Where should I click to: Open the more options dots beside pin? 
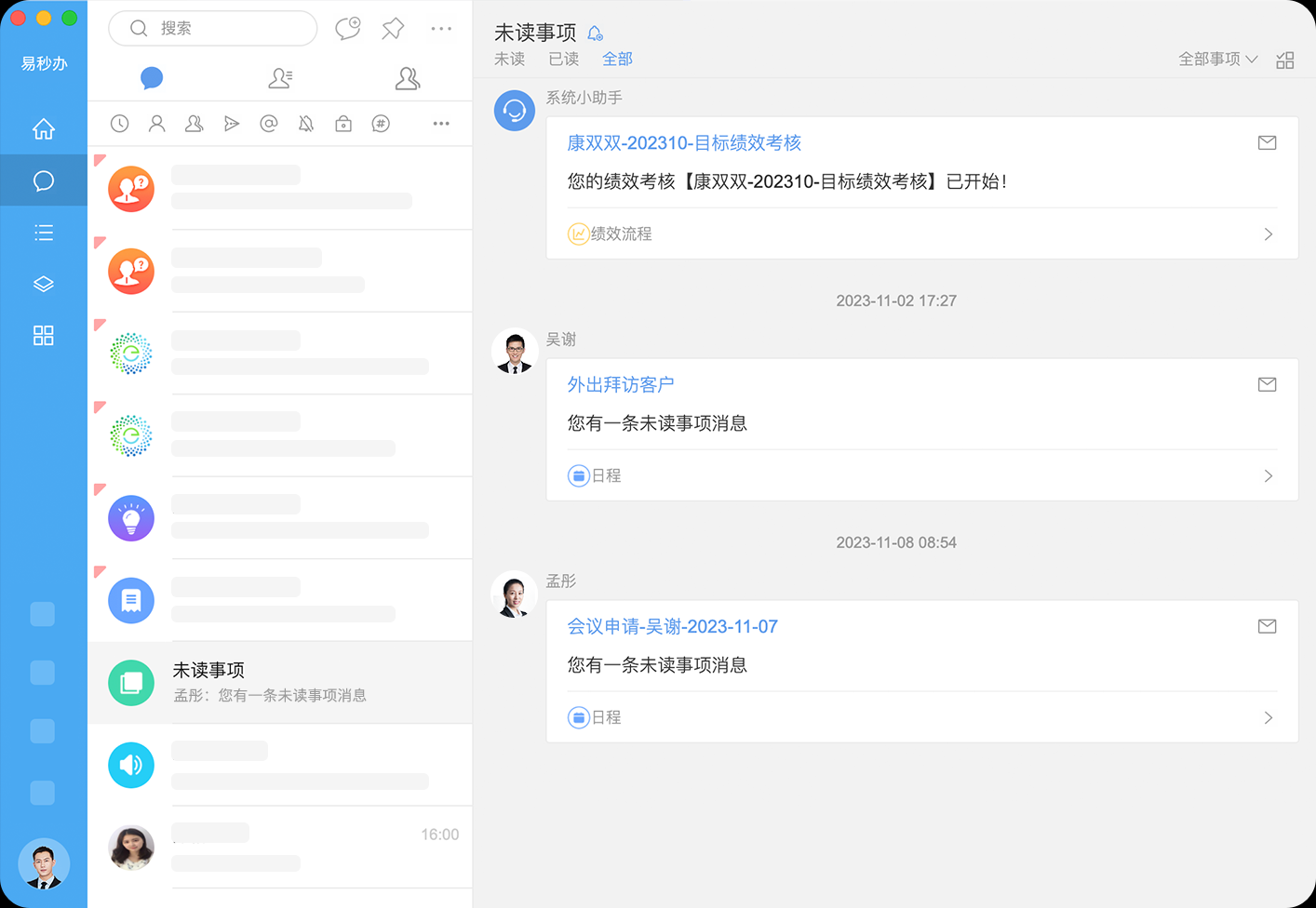[x=441, y=29]
